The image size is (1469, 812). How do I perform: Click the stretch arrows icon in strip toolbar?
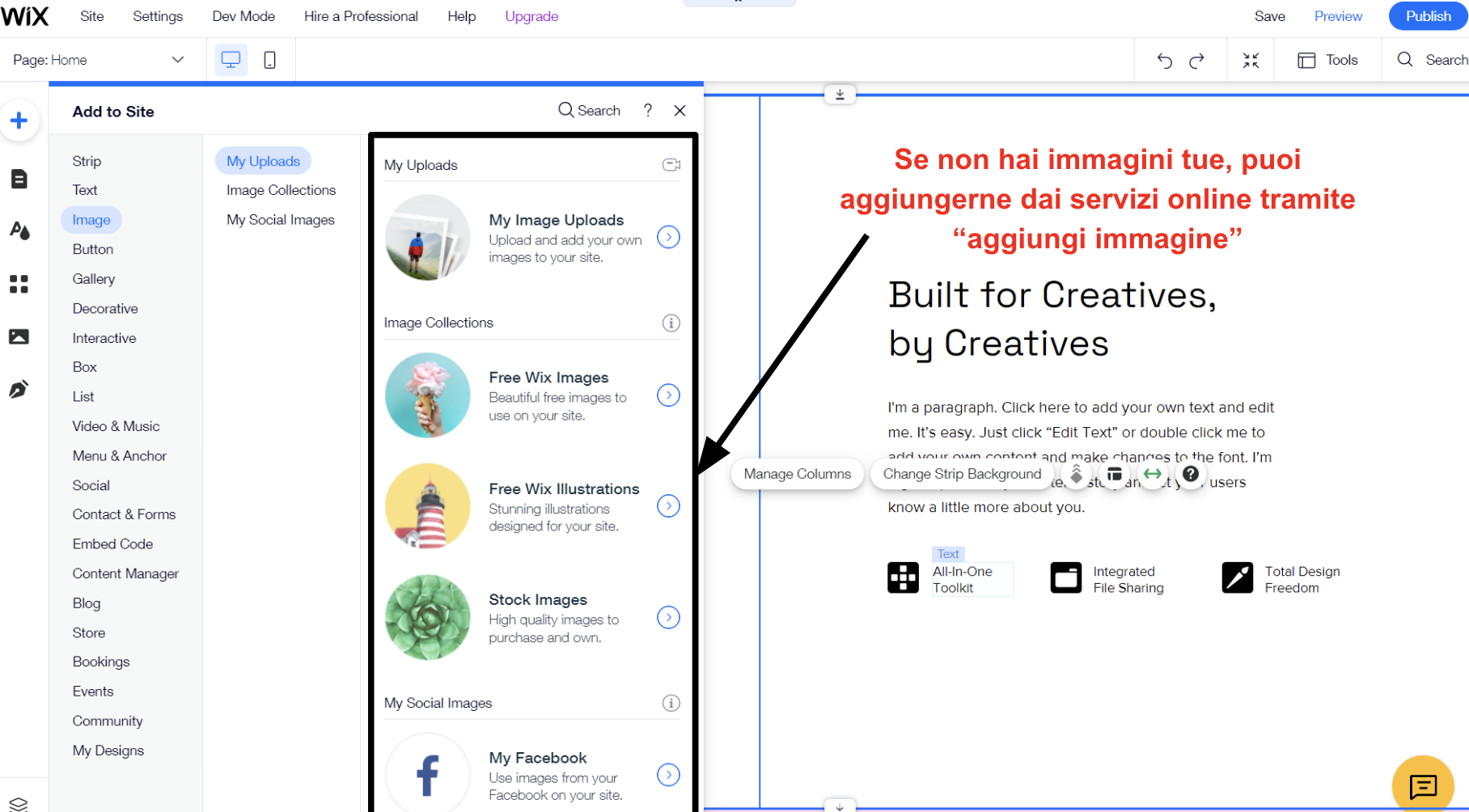point(1153,474)
